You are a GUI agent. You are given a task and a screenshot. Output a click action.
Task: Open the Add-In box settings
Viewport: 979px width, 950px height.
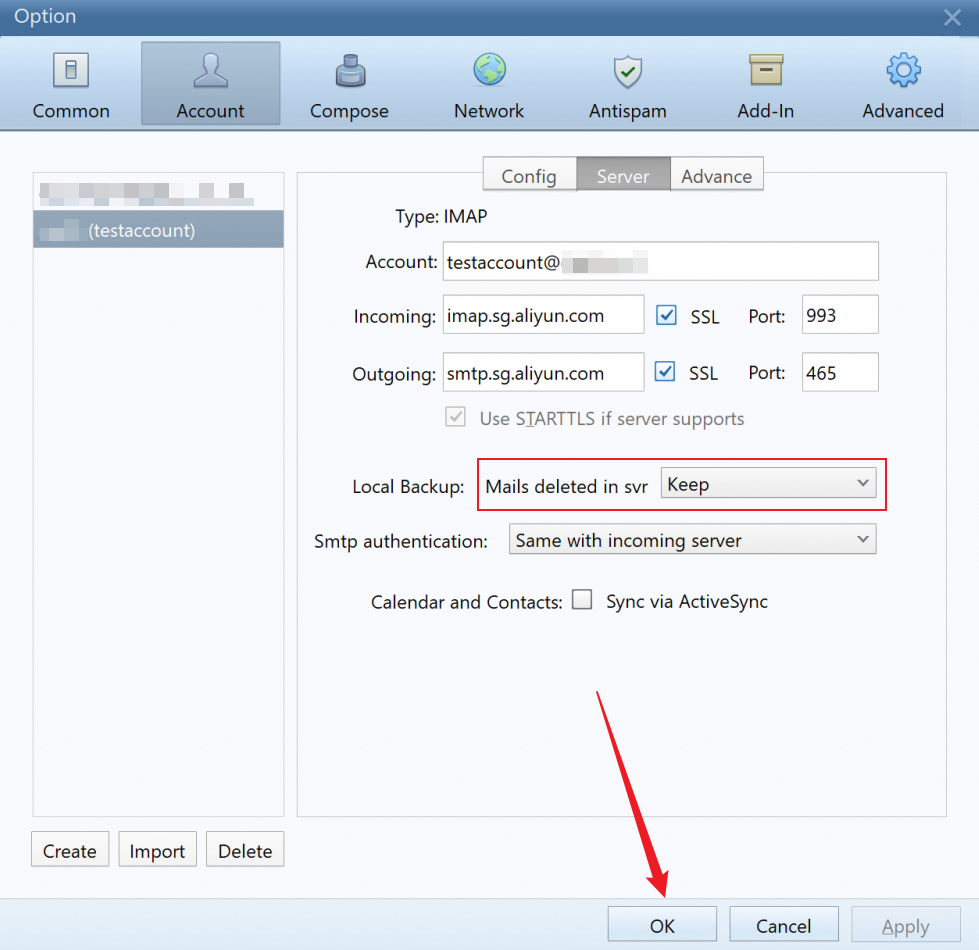[766, 84]
